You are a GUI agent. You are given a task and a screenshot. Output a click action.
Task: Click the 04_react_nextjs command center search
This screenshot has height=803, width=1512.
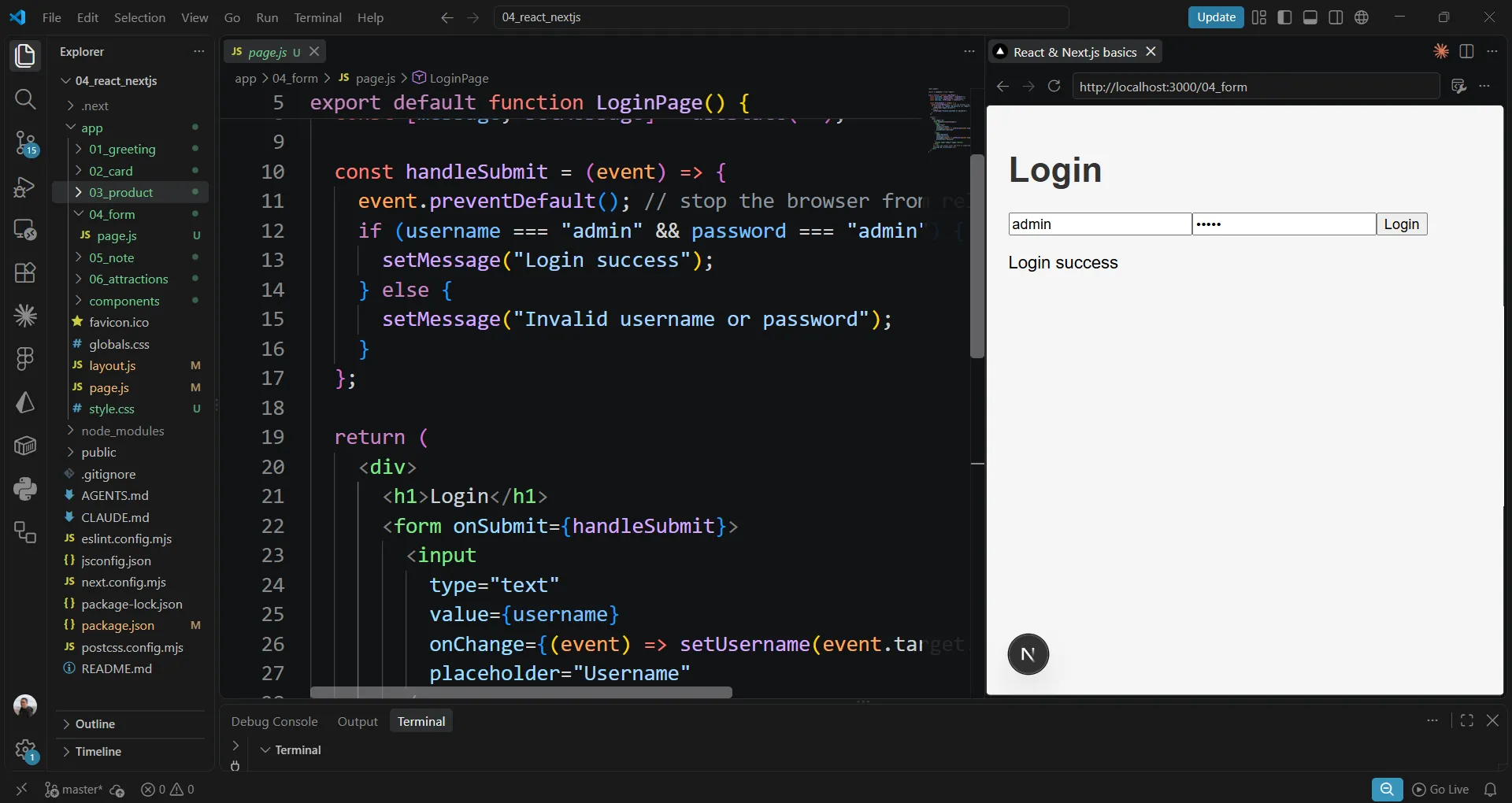pyautogui.click(x=781, y=17)
